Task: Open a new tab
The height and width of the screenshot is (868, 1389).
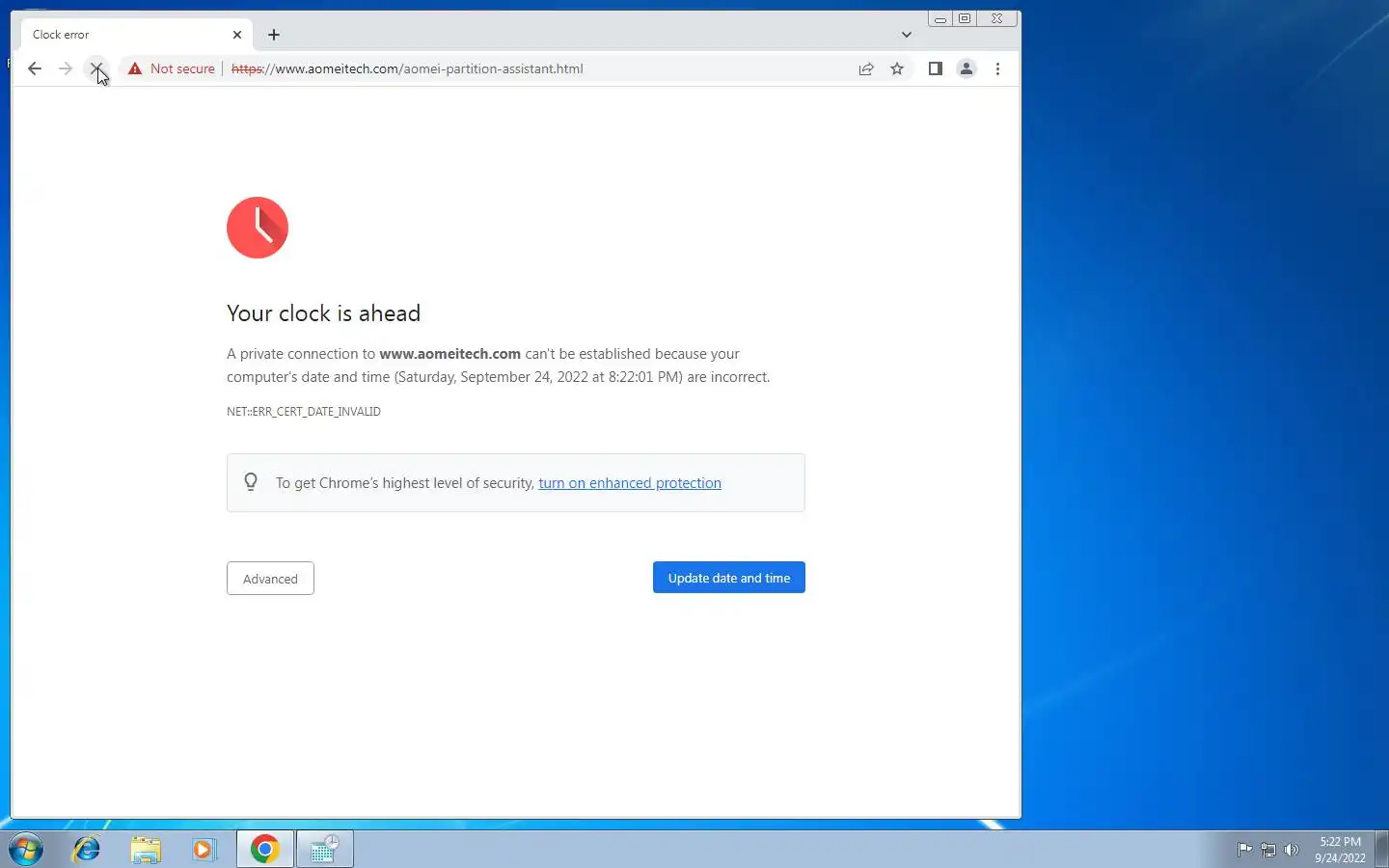Action: 274,35
